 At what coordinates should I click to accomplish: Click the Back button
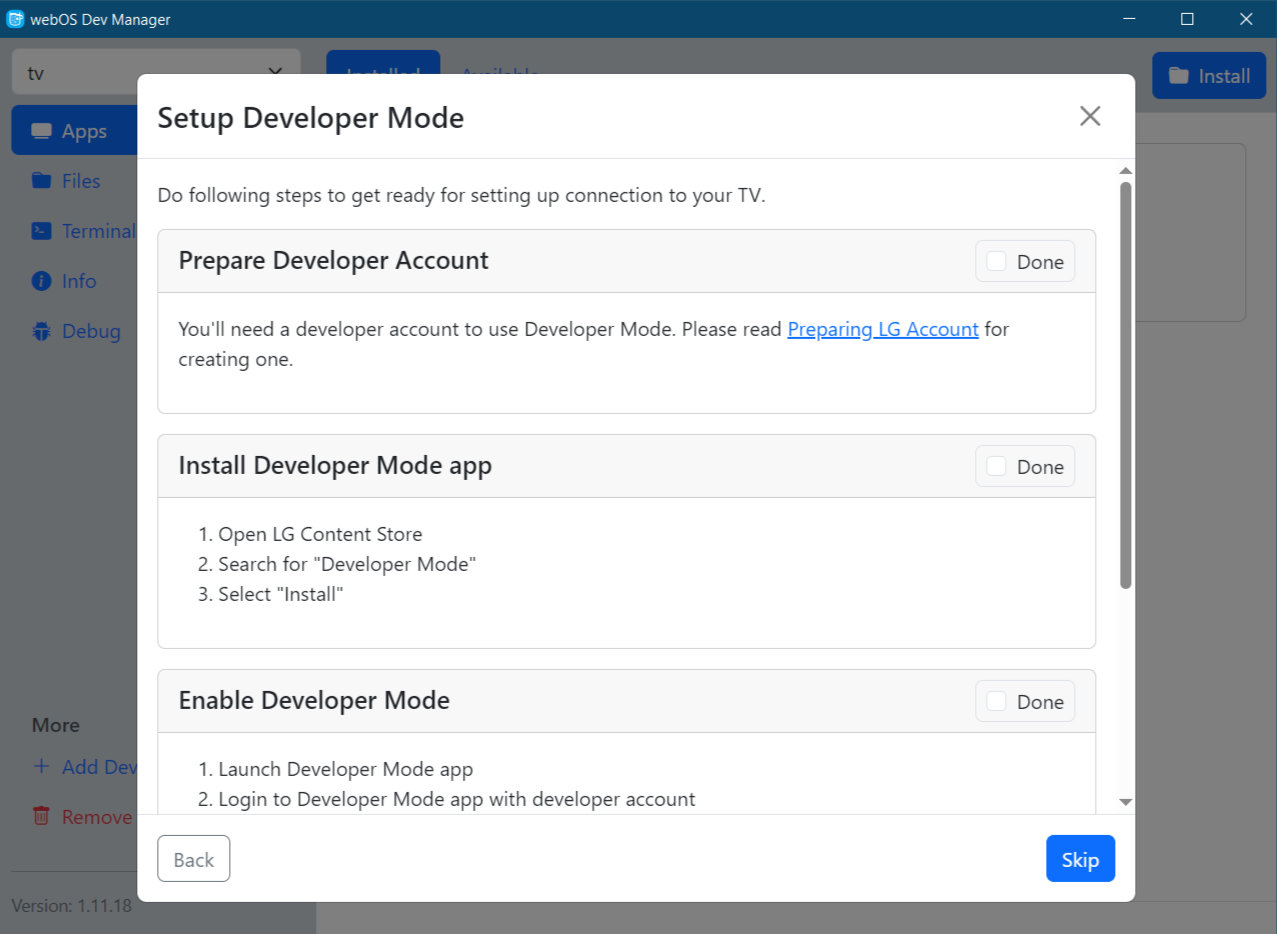point(194,859)
